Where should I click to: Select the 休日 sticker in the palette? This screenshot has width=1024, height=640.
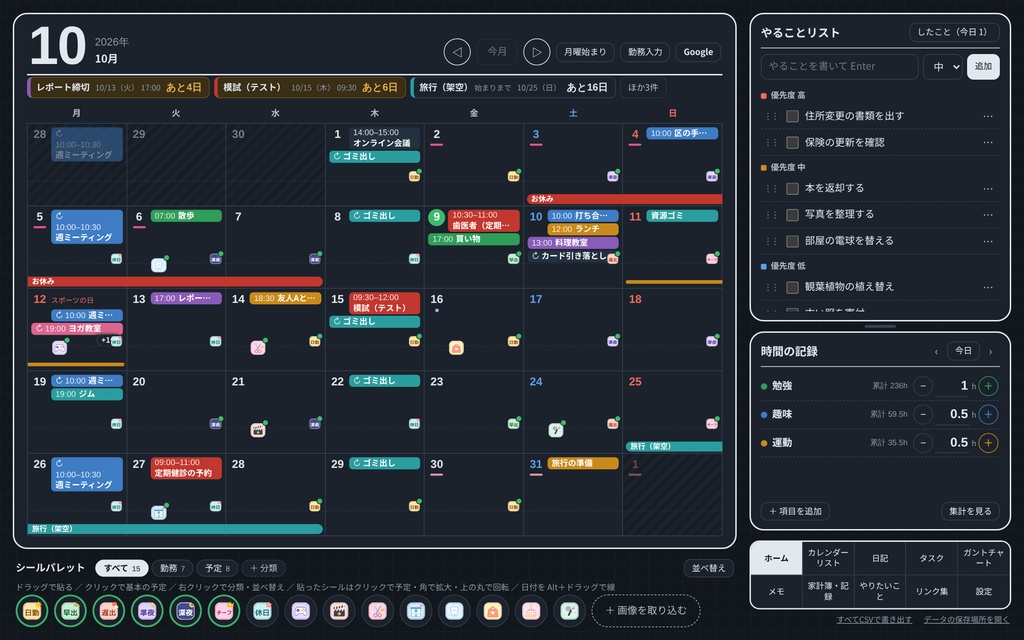click(x=262, y=612)
